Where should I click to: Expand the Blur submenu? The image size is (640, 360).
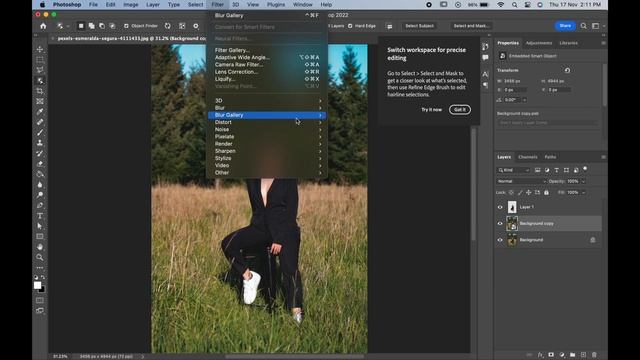click(267, 108)
